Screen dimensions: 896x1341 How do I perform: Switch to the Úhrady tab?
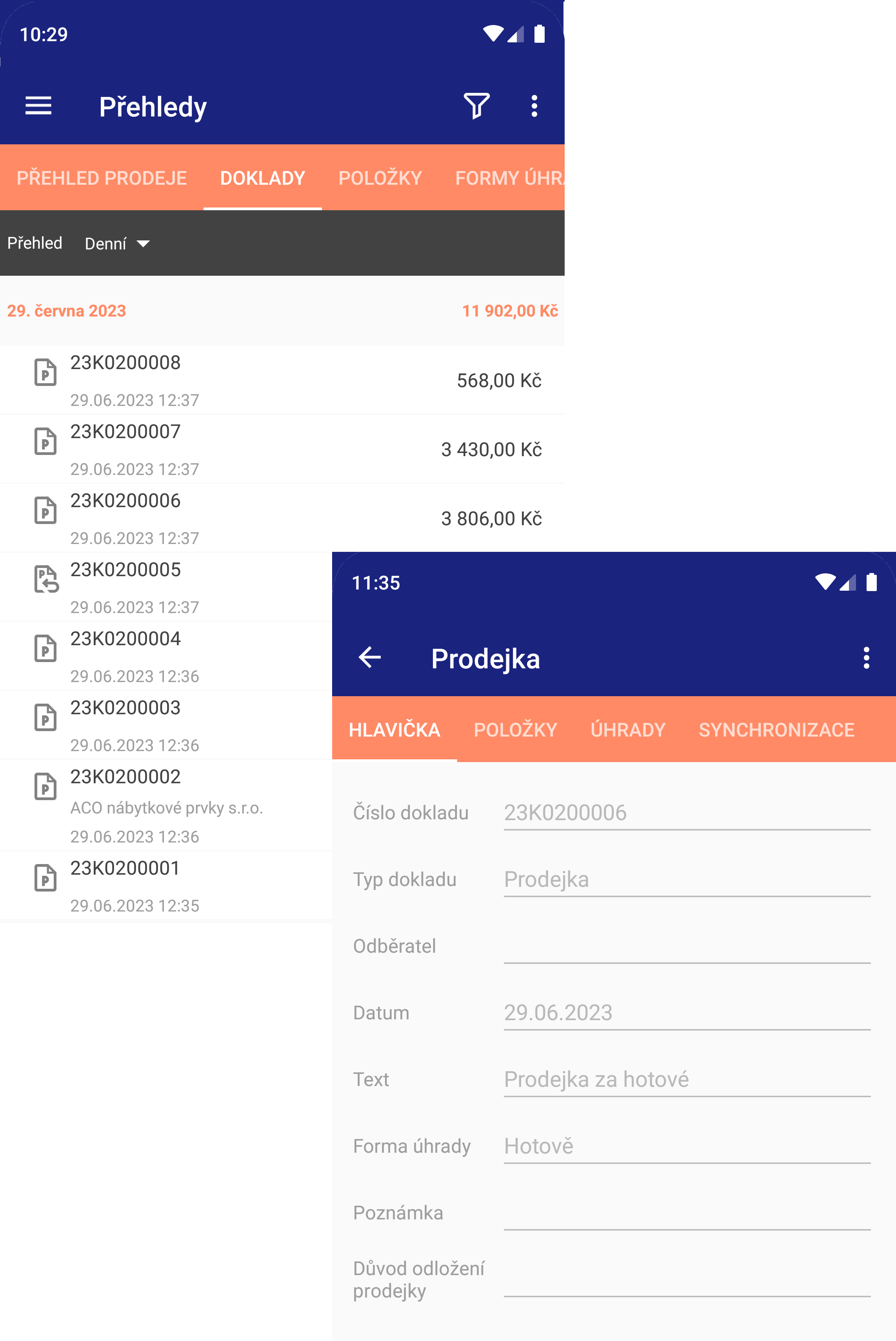point(628,730)
